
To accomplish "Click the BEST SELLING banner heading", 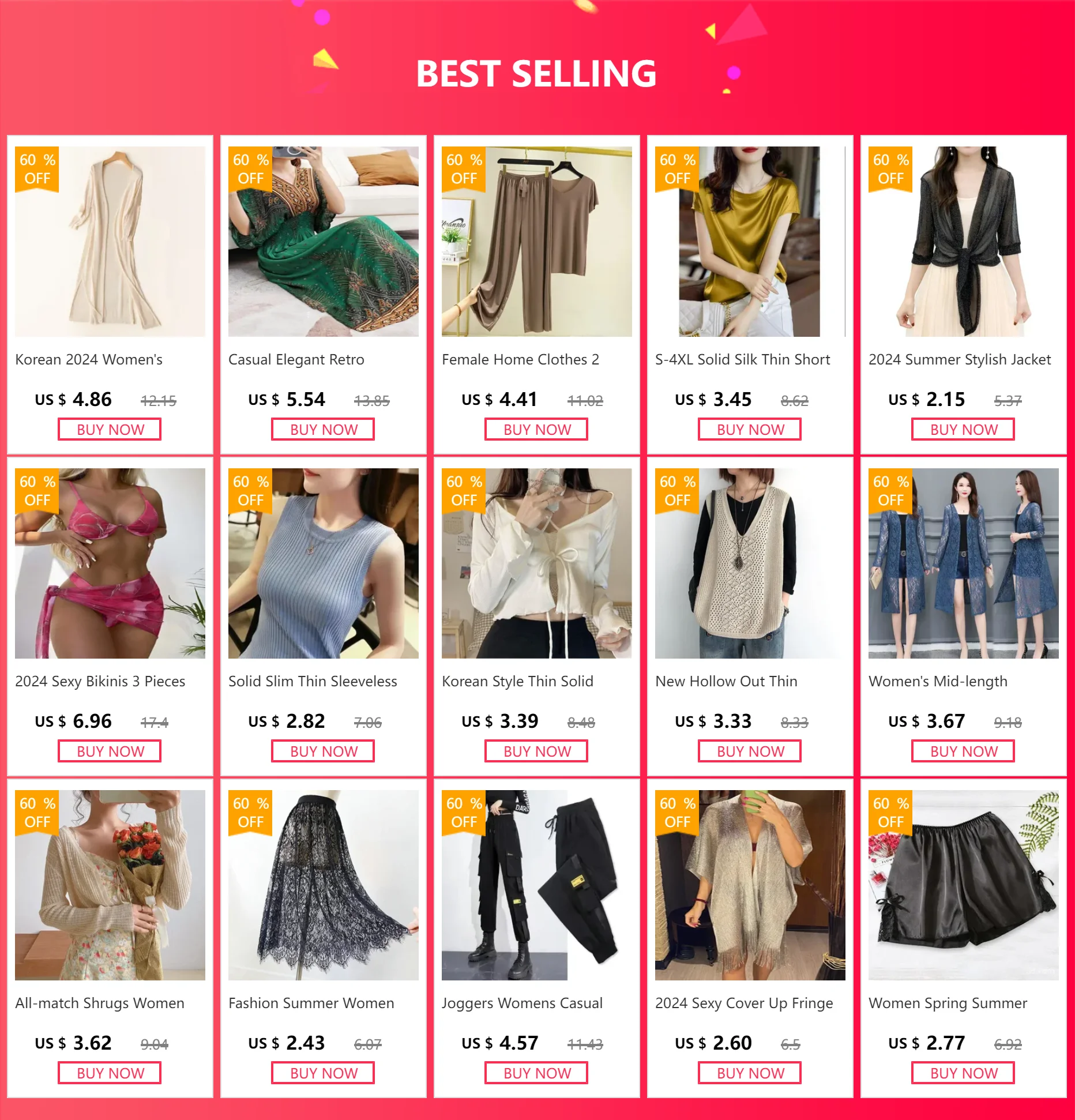I will point(536,73).
